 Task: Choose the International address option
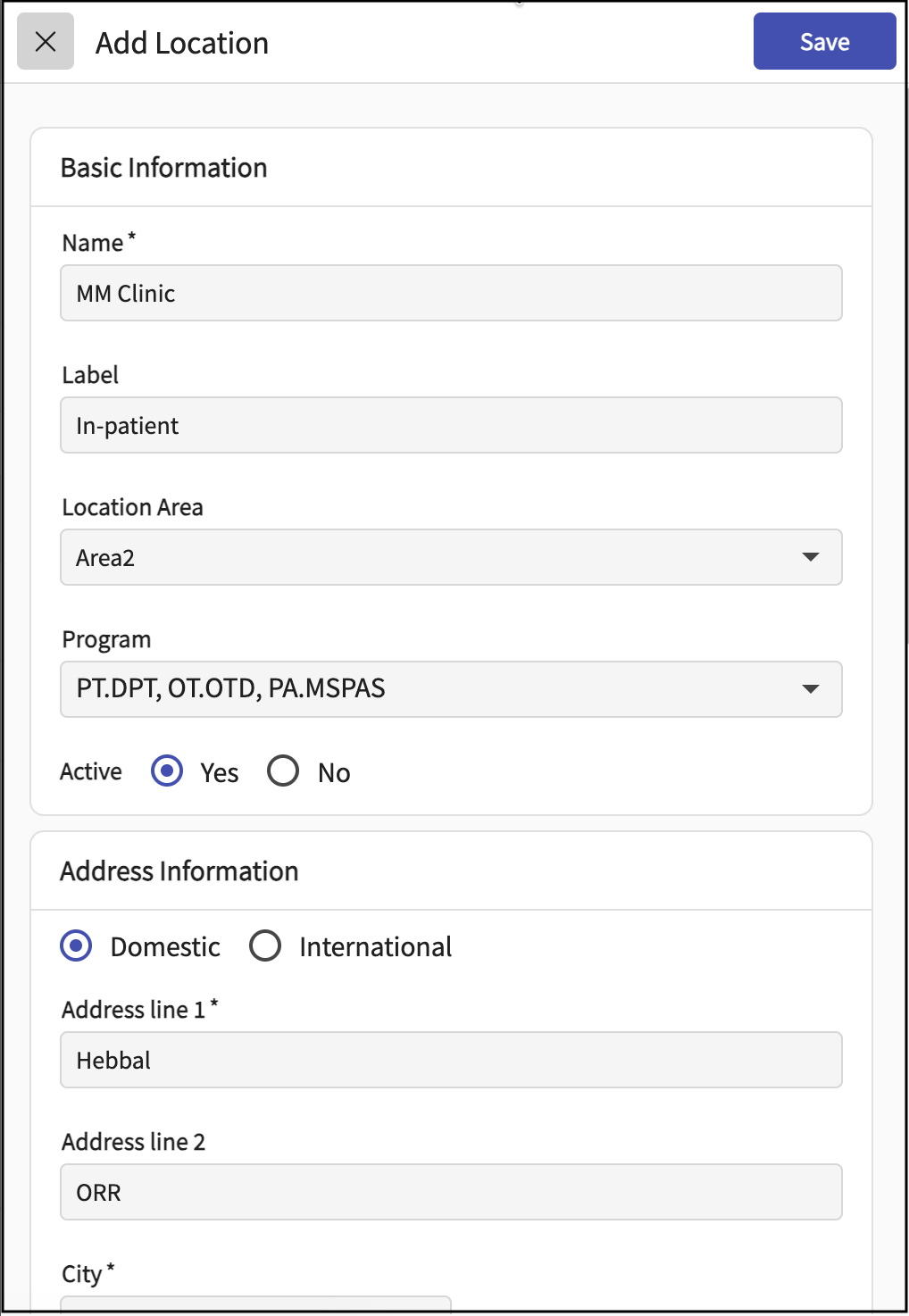(x=265, y=945)
